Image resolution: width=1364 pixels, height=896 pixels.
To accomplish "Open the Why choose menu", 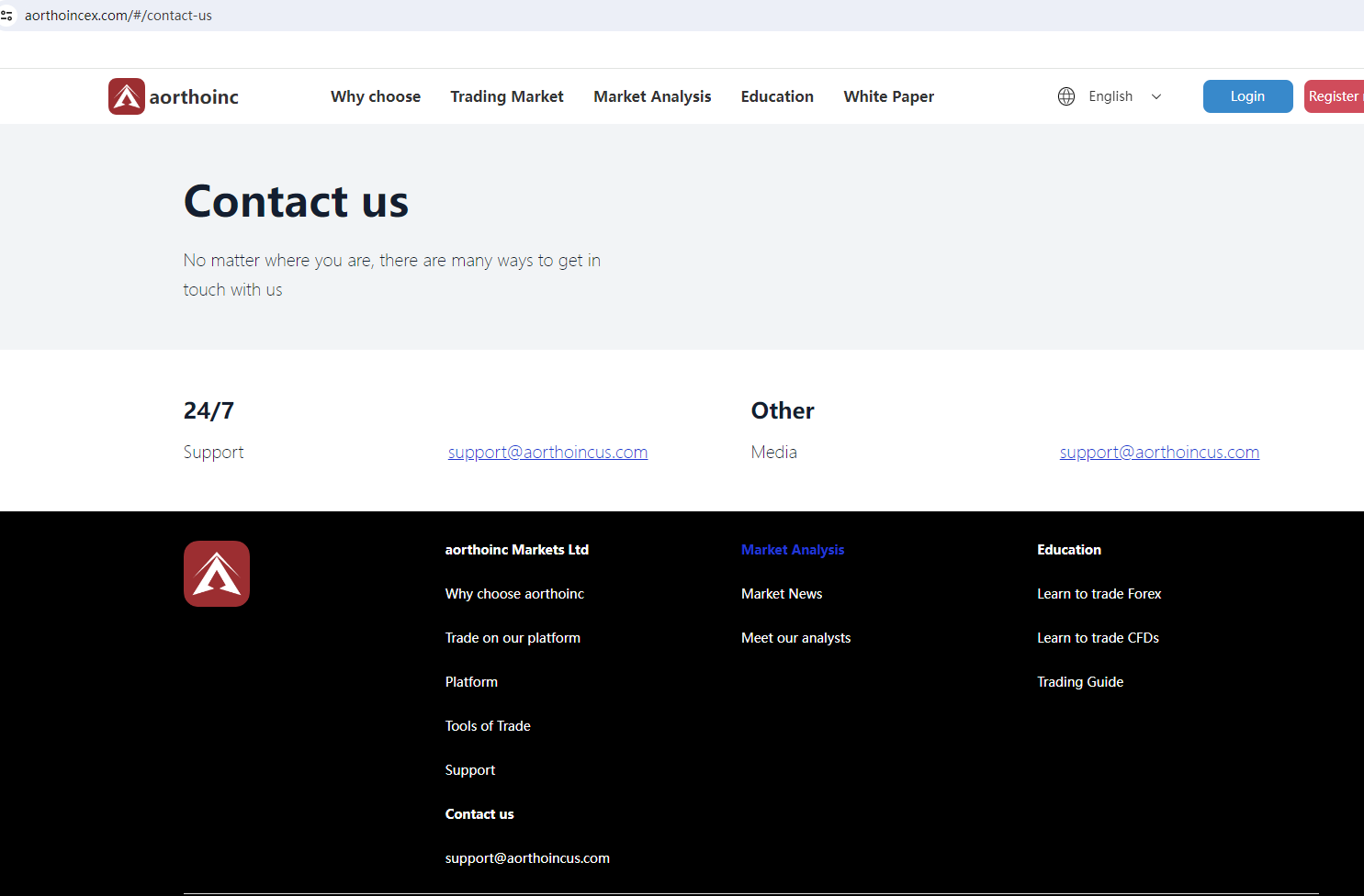I will point(376,96).
